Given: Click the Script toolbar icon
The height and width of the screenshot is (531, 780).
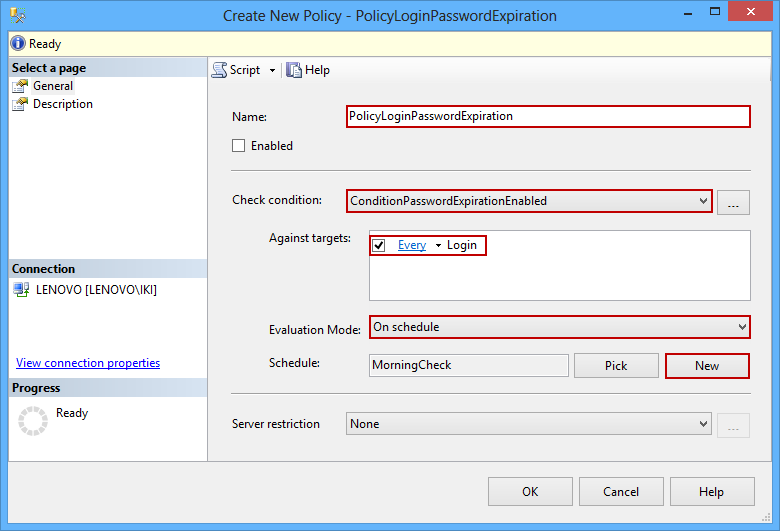Looking at the screenshot, I should [220, 70].
